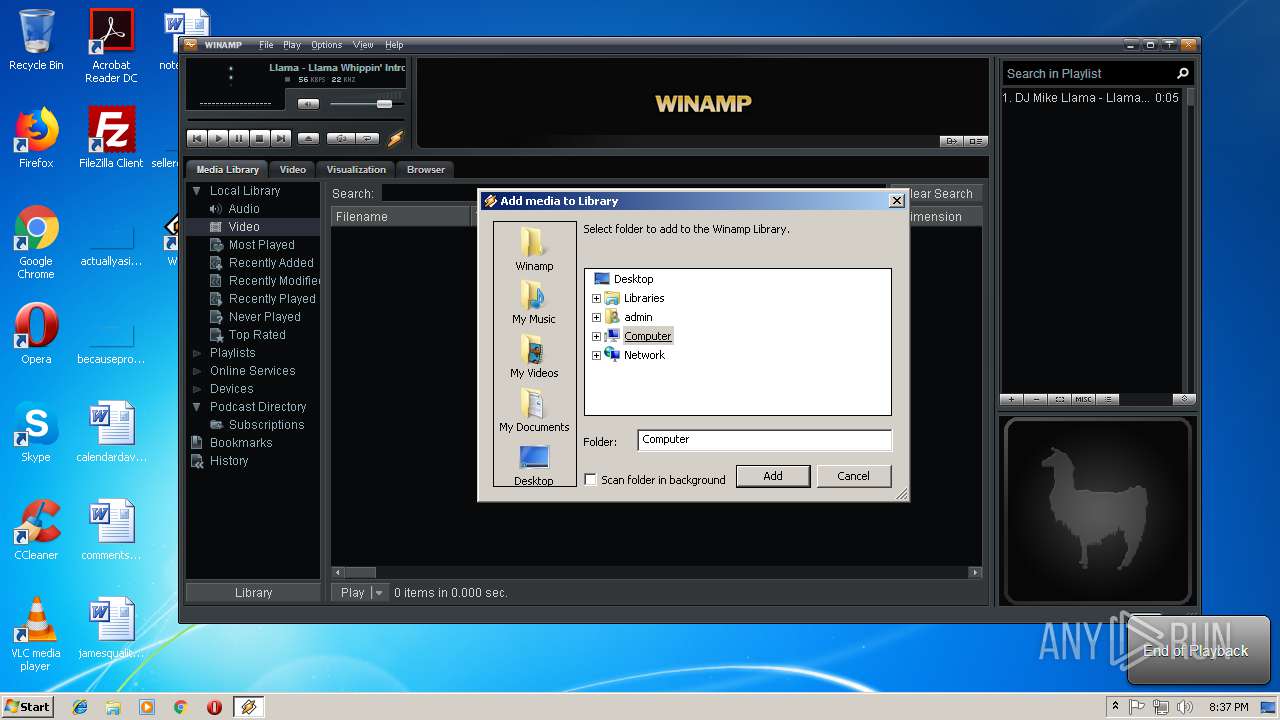The image size is (1280, 720).
Task: Open the Play button dropdown arrow
Action: coord(378,593)
